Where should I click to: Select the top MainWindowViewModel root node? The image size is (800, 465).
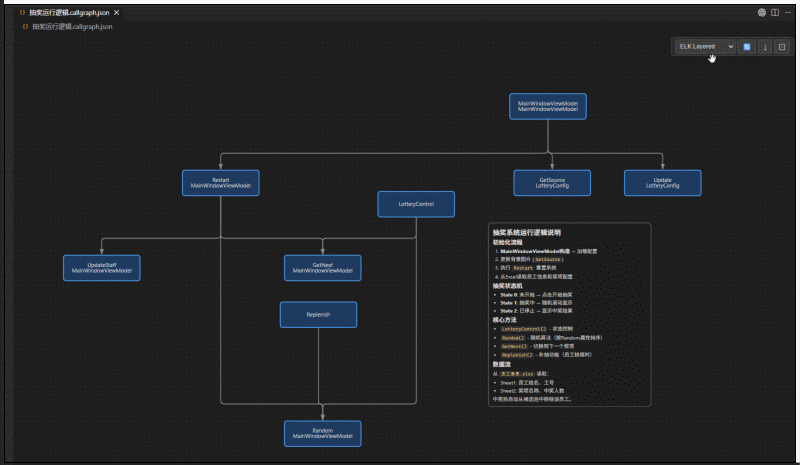pyautogui.click(x=548, y=106)
